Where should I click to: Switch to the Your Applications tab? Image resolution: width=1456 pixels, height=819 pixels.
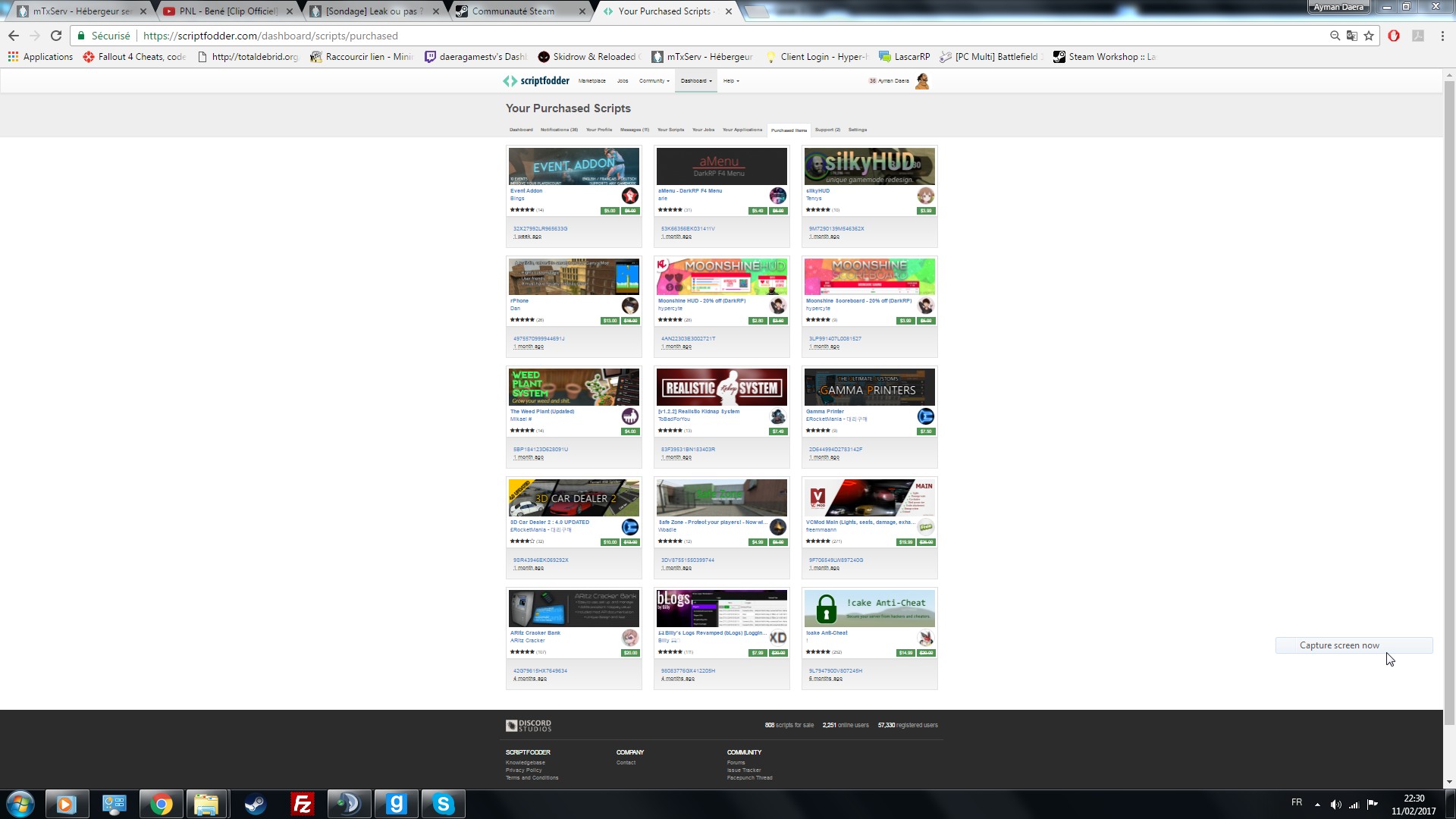pyautogui.click(x=742, y=130)
